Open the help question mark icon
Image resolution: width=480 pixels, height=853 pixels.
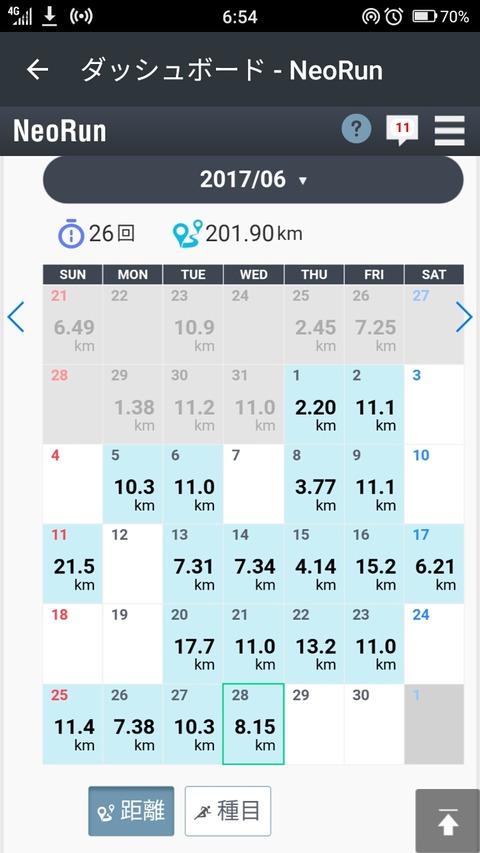point(356,129)
